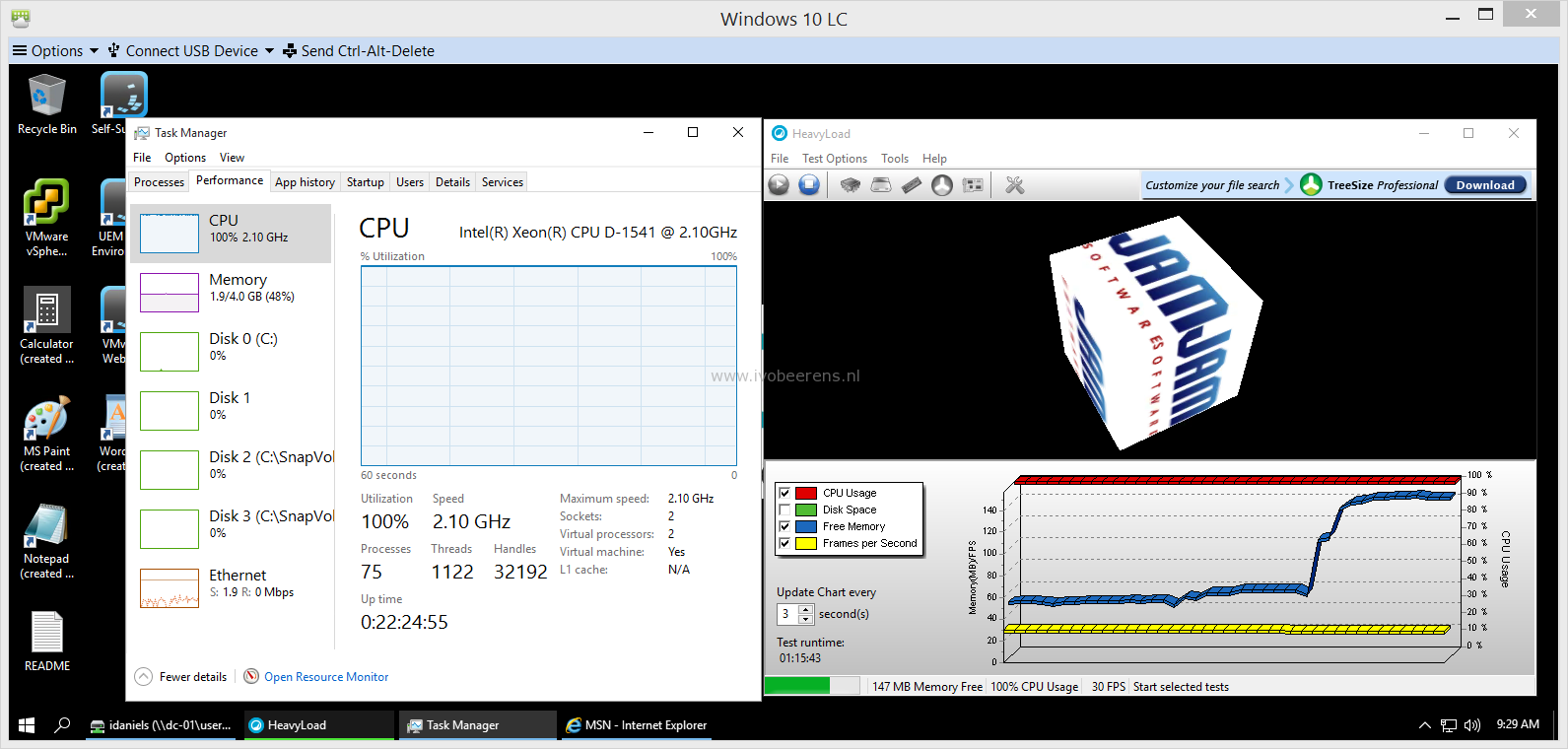Open Connect USB Device dropdown
The height and width of the screenshot is (749, 1568).
click(x=191, y=50)
